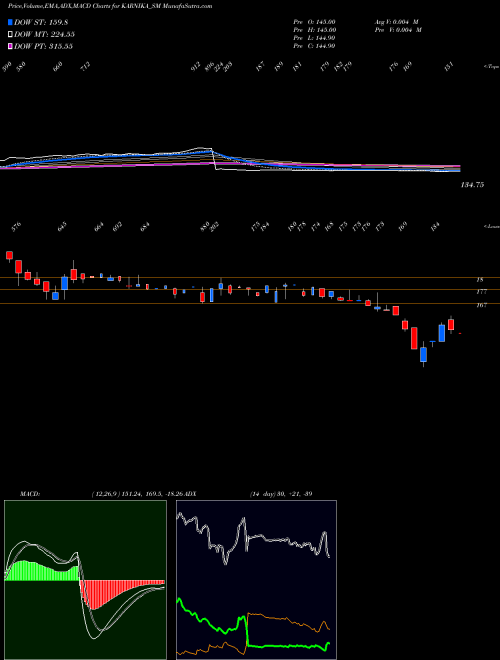Click the ADX indicator chart panel
The width and height of the screenshot is (500, 660).
coord(256,580)
